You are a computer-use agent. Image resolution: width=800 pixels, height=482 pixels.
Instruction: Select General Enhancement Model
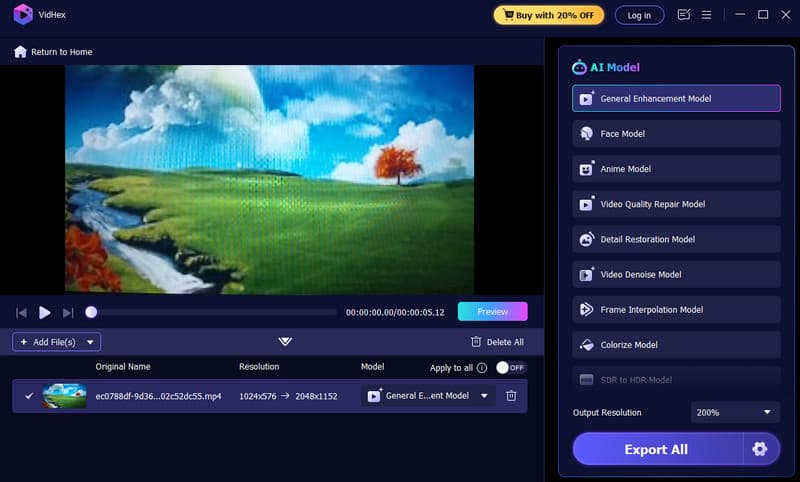(x=676, y=98)
